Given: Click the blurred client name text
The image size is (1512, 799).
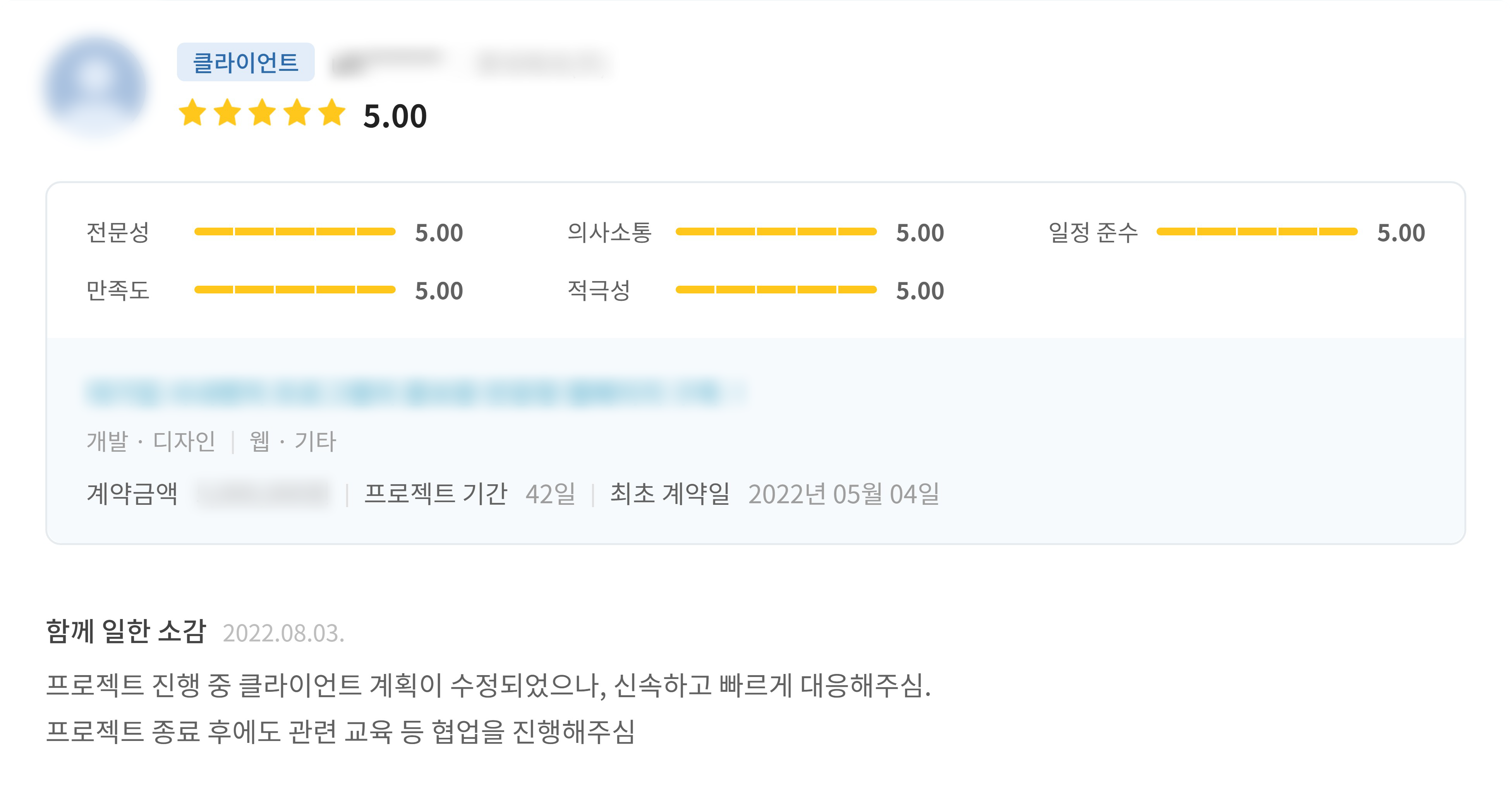Looking at the screenshot, I should click(388, 62).
